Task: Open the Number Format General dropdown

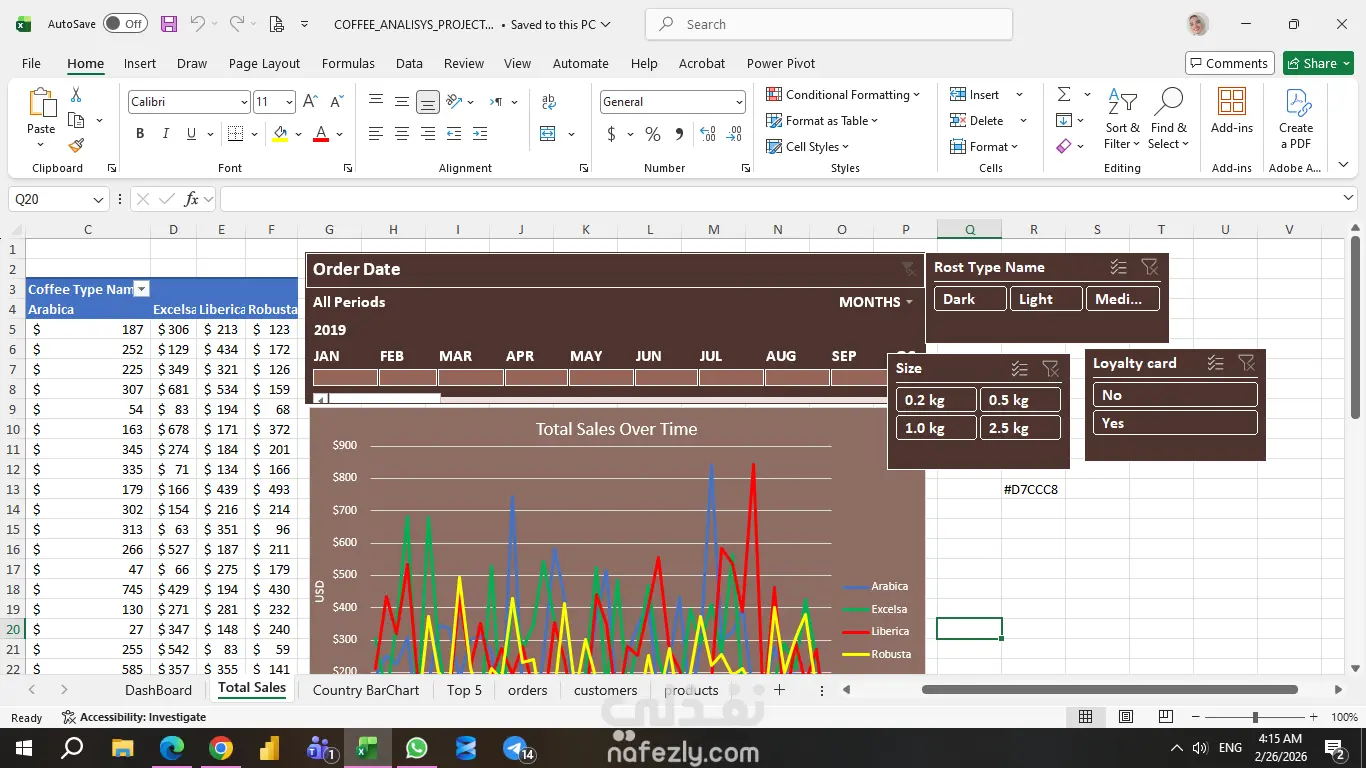Action: point(739,102)
